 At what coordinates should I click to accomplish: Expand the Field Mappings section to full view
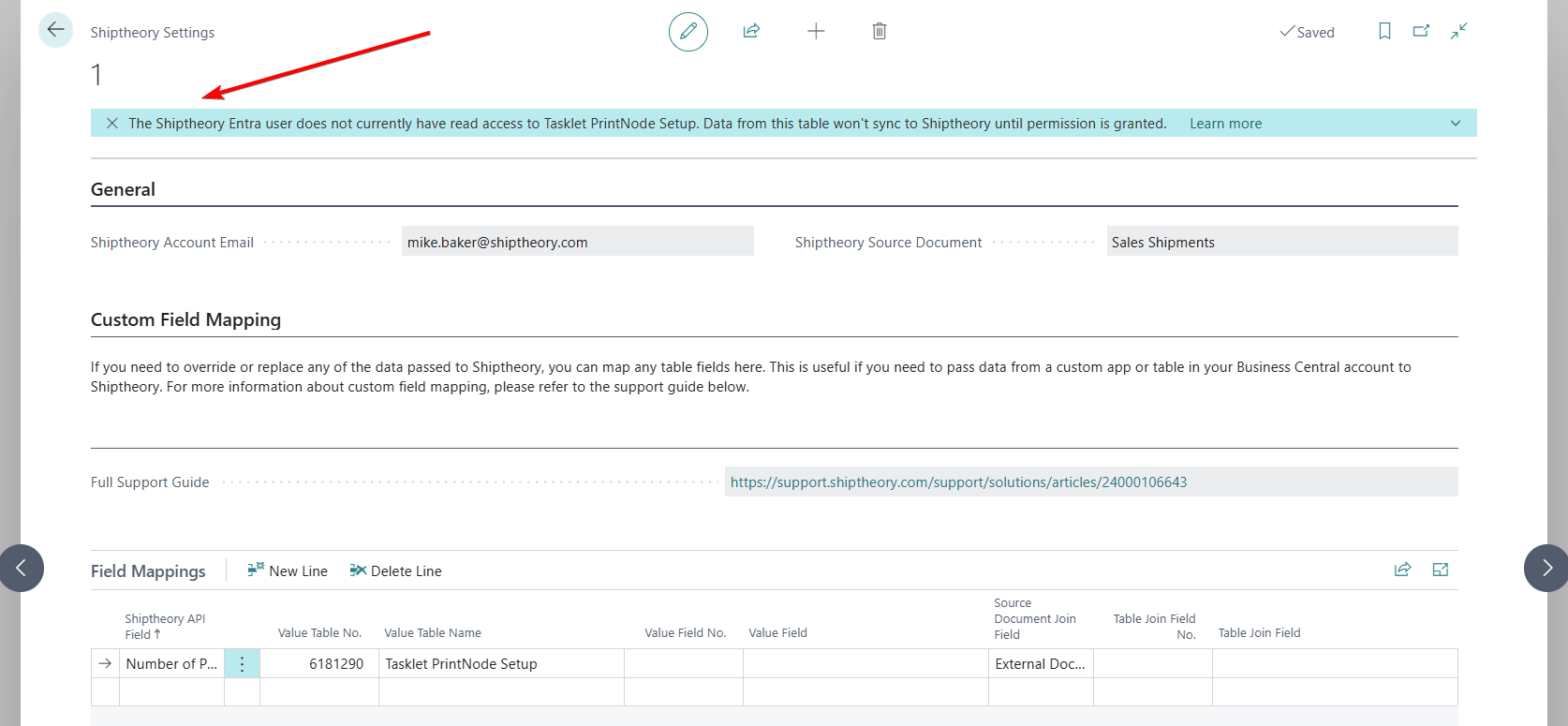[x=1441, y=570]
